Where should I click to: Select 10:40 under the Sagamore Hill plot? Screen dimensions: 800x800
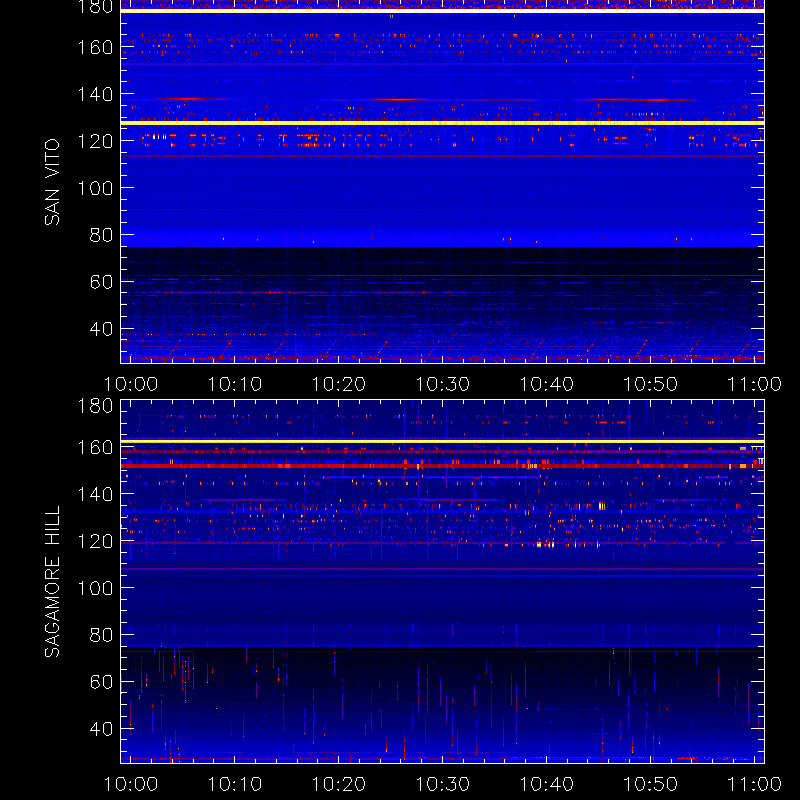pos(547,784)
